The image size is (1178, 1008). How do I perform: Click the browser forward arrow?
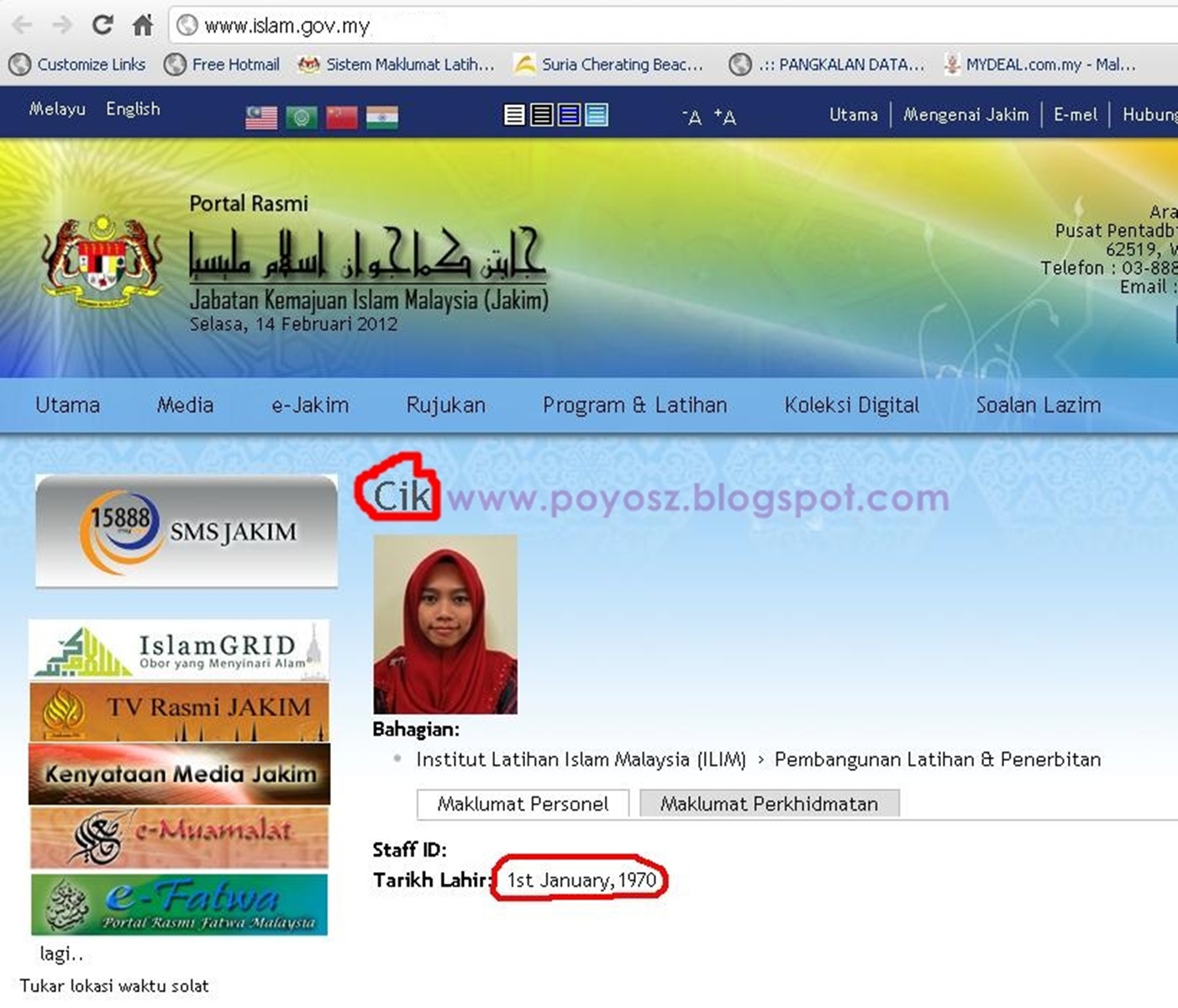pos(62,25)
